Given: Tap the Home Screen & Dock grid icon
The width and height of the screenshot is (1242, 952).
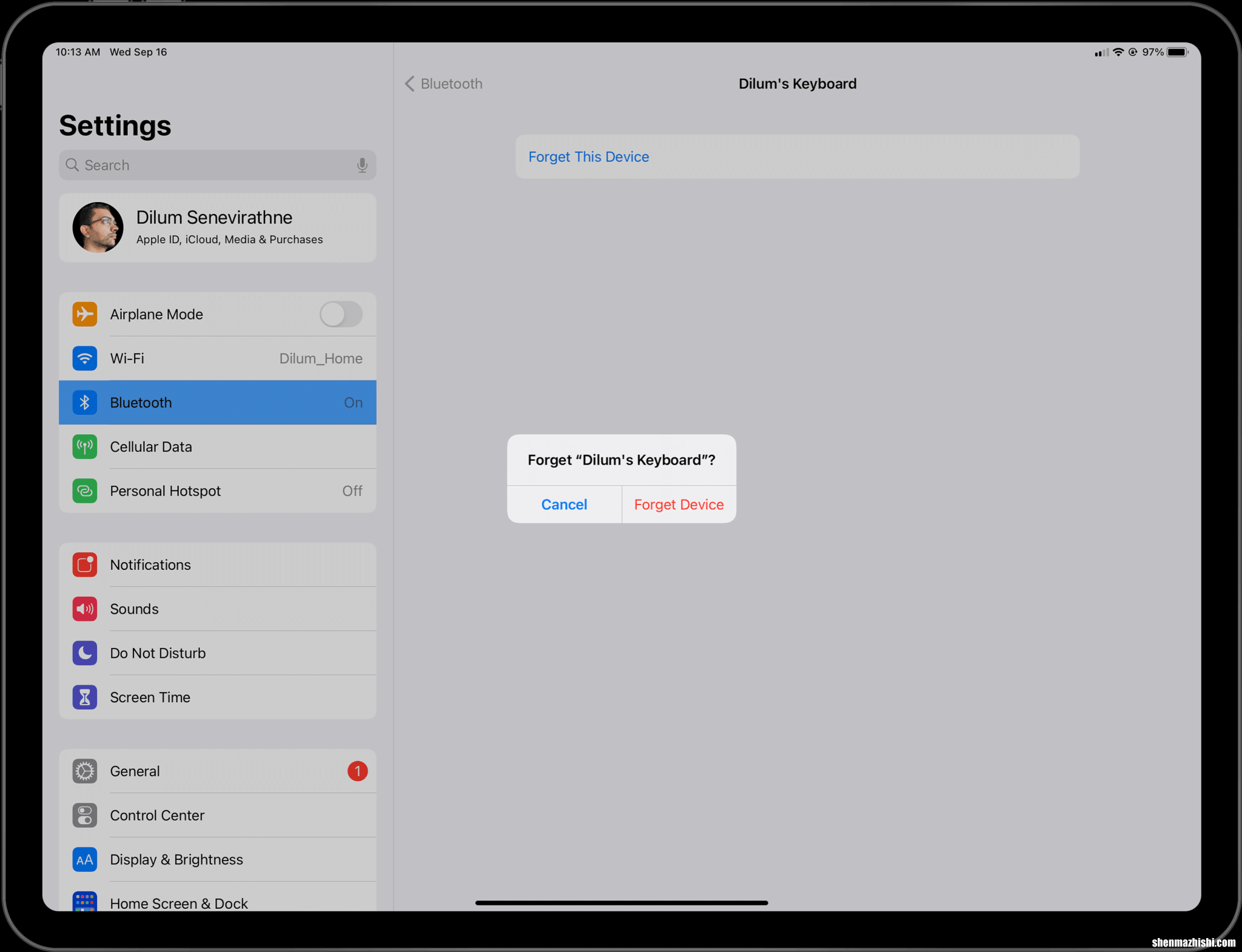Looking at the screenshot, I should tap(85, 902).
